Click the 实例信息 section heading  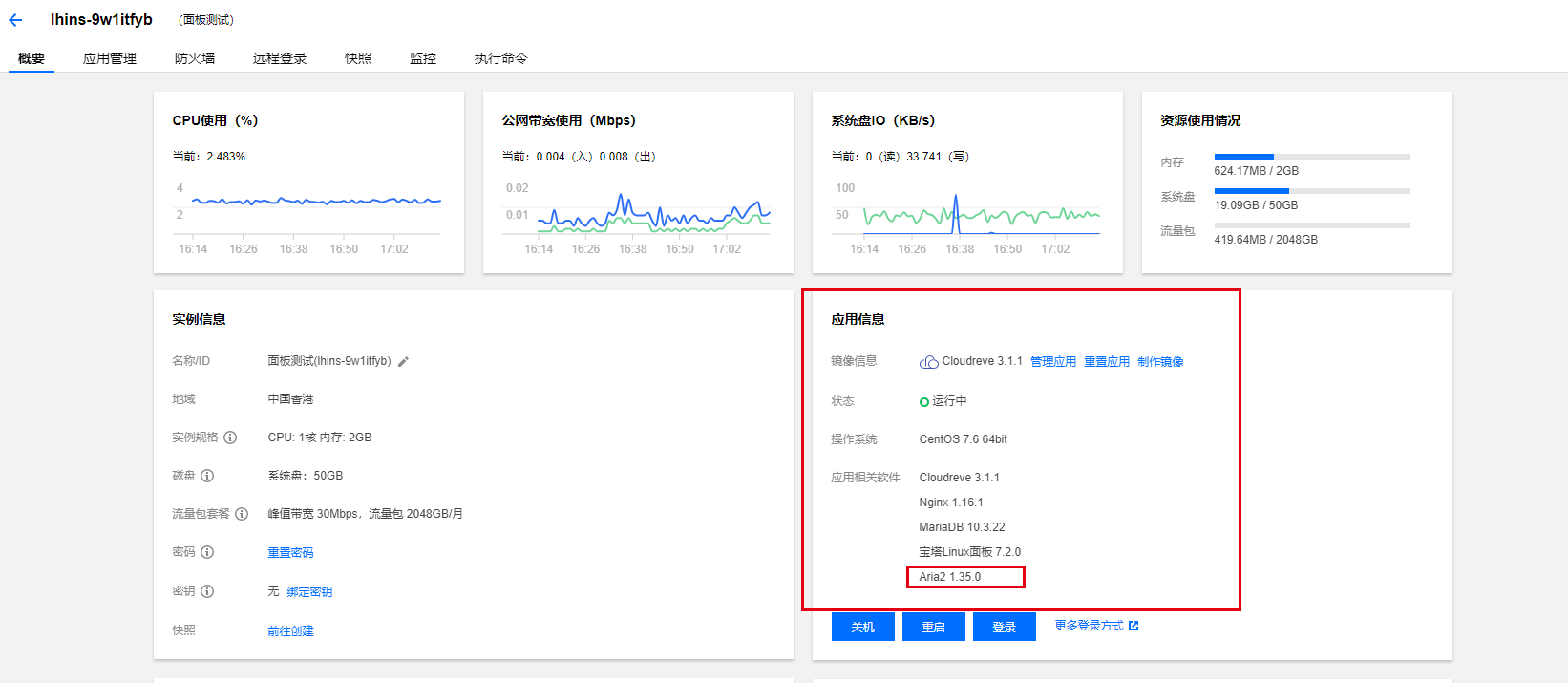(199, 319)
